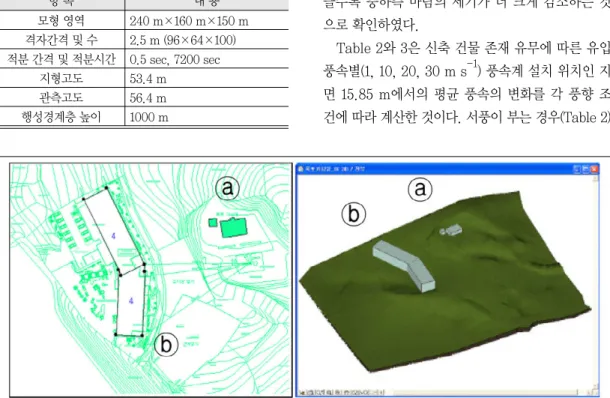
Task: Click the solid green building on the map
Action: point(234,228)
